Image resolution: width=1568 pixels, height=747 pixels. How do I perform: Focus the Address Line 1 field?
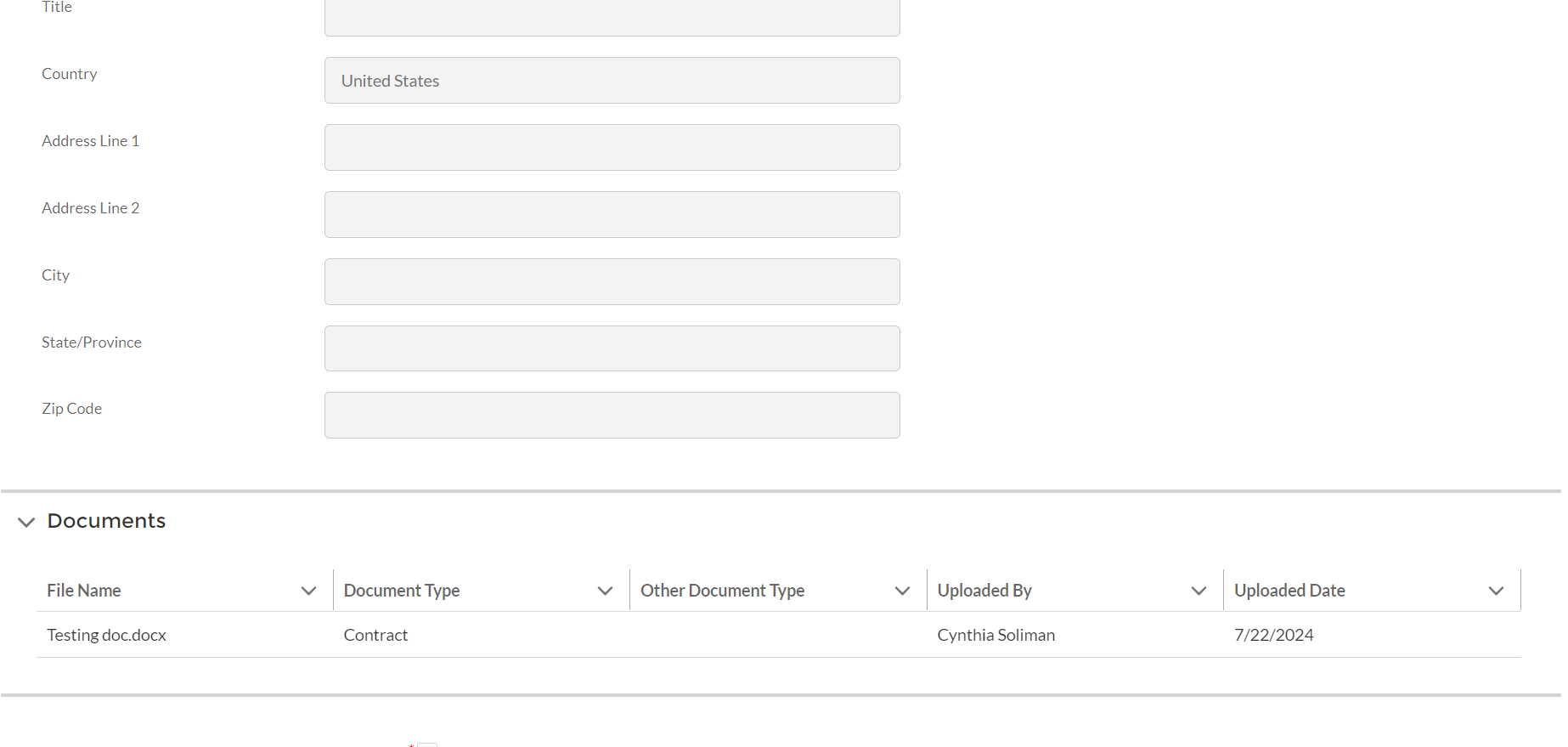[612, 148]
